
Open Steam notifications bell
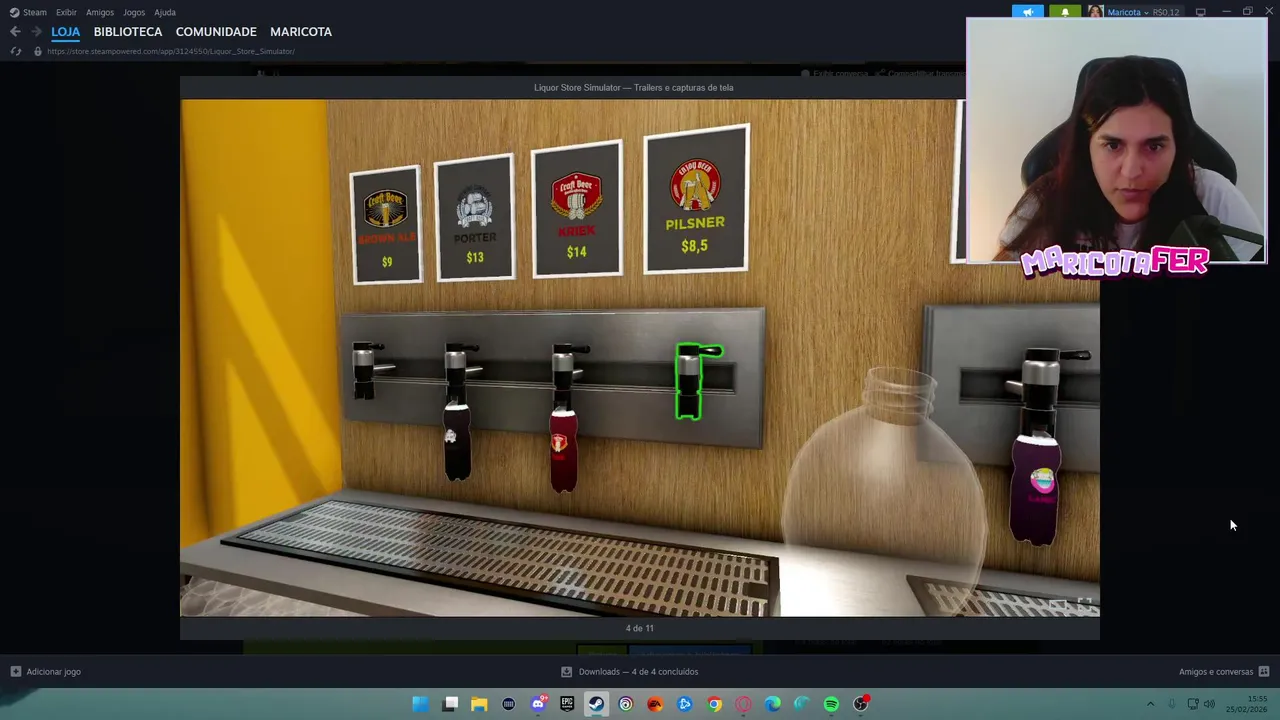(x=1065, y=12)
